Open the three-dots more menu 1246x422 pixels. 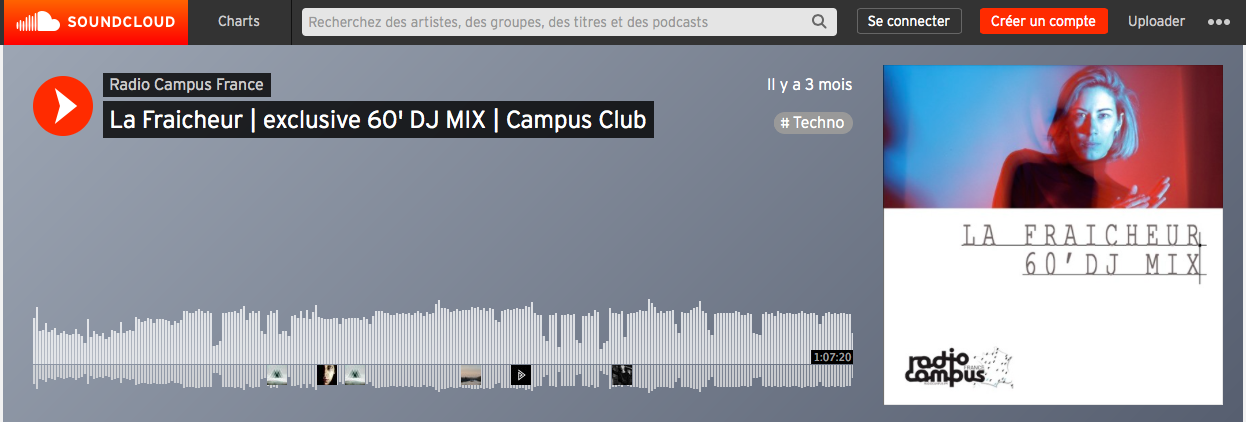click(x=1219, y=22)
